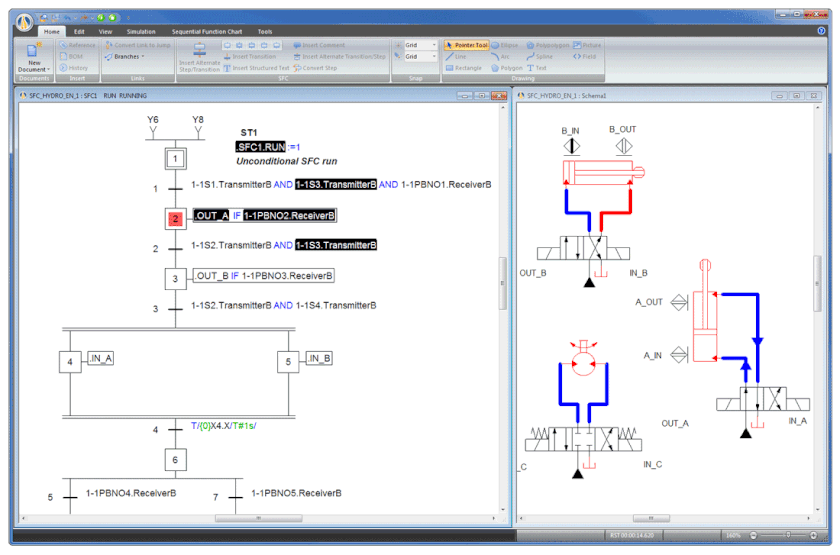Select the Polypolygon drawing tool
Screen dimensions: 840x555
548,45
